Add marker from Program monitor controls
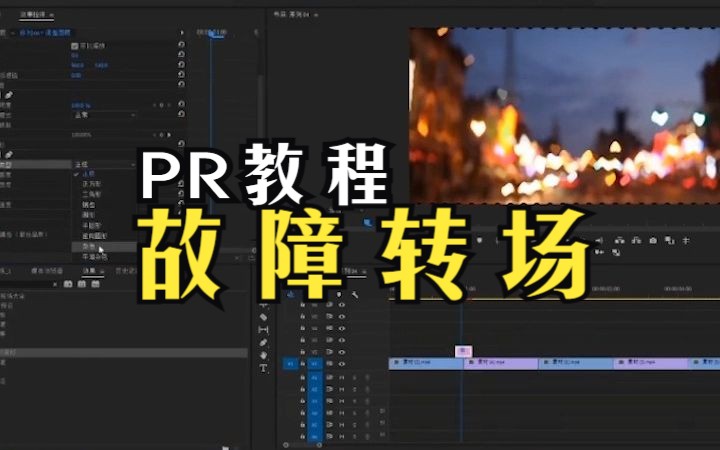 point(480,240)
